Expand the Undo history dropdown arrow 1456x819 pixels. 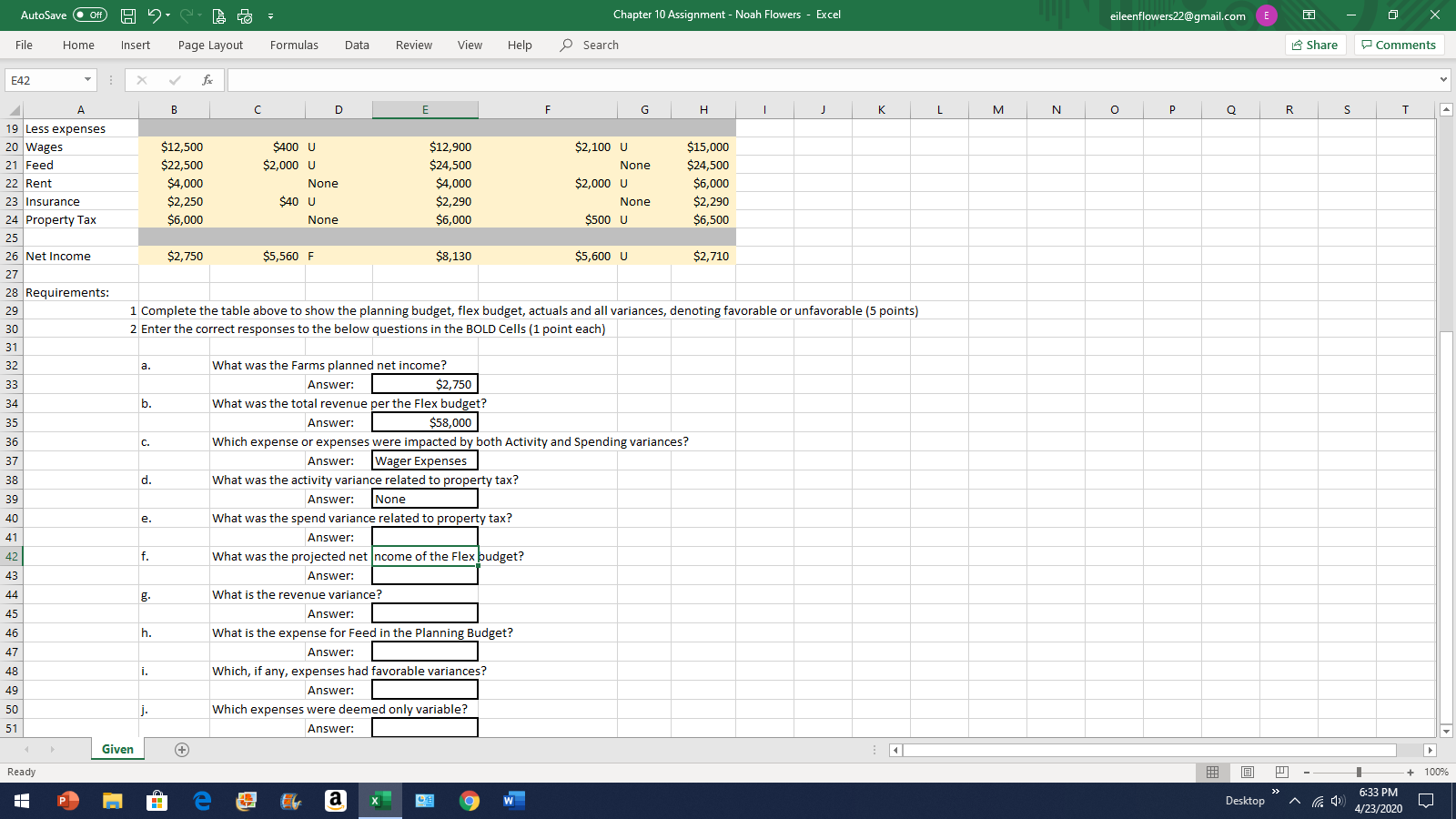point(167,15)
